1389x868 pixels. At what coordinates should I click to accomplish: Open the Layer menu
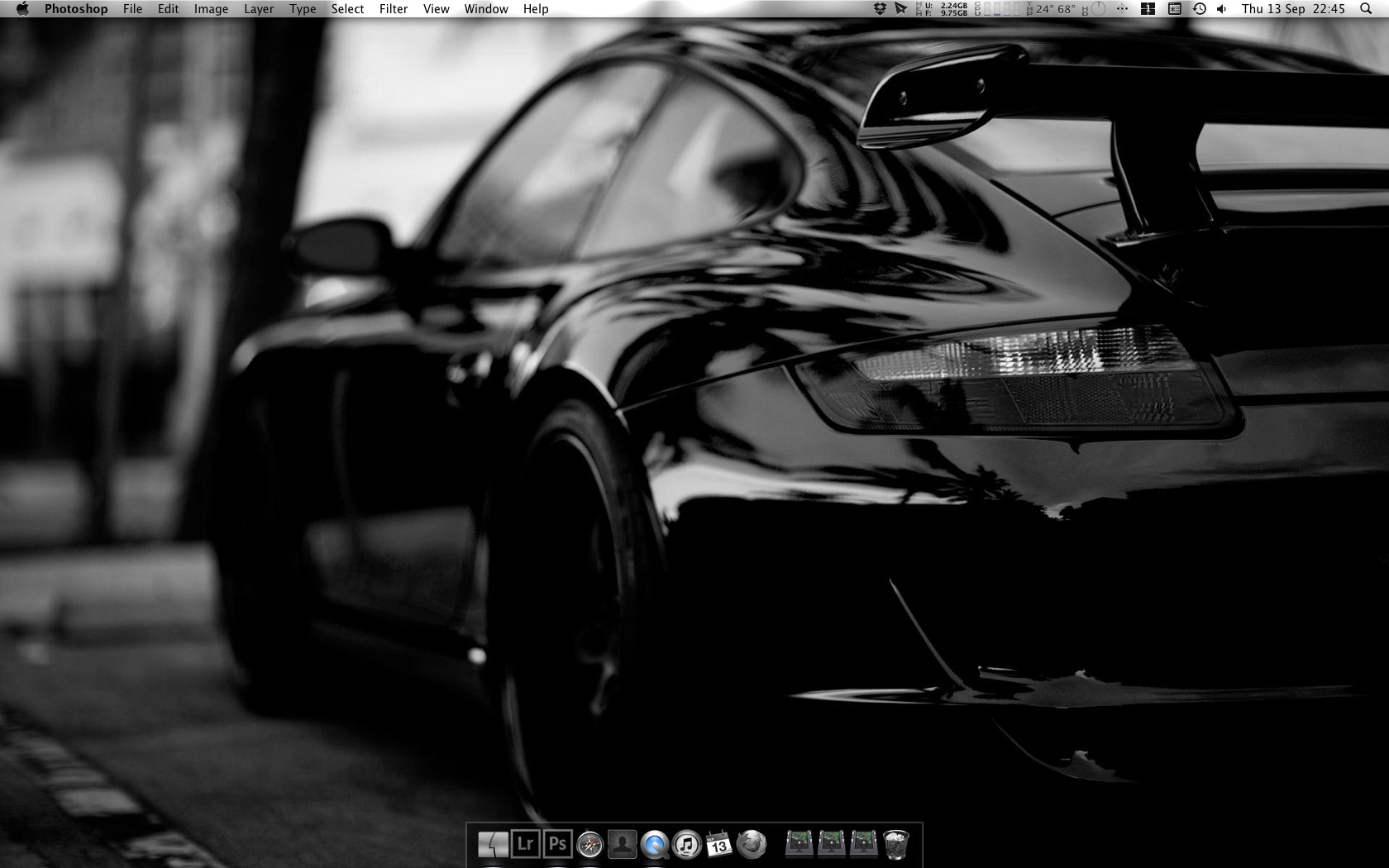point(259,9)
